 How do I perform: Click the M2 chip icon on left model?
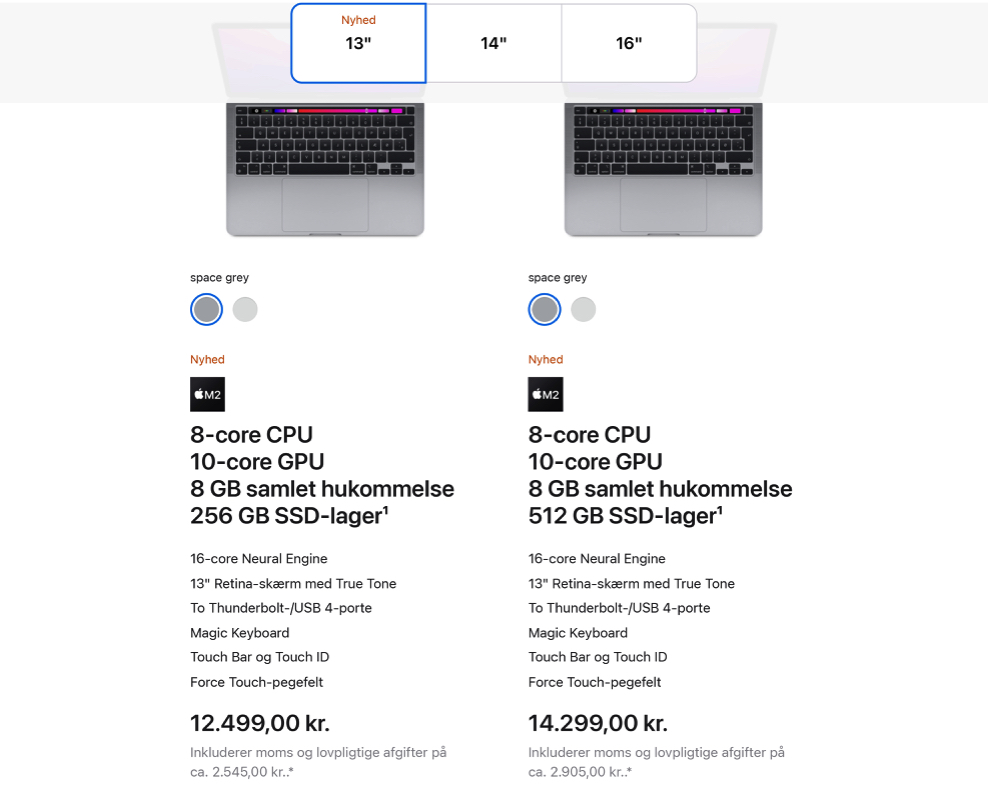[x=207, y=394]
